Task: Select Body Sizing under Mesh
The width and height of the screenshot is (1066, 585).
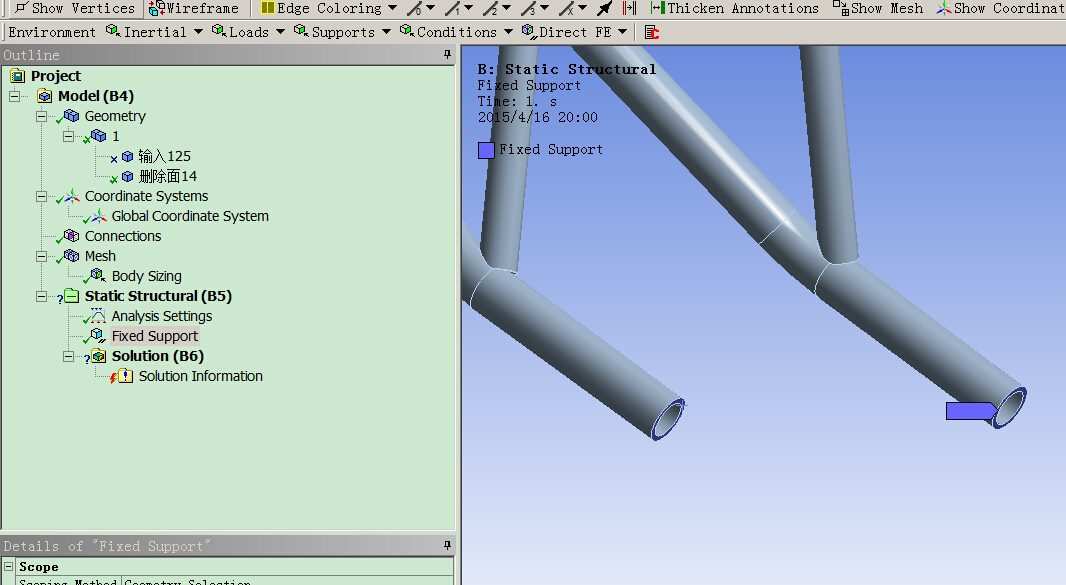Action: [146, 276]
